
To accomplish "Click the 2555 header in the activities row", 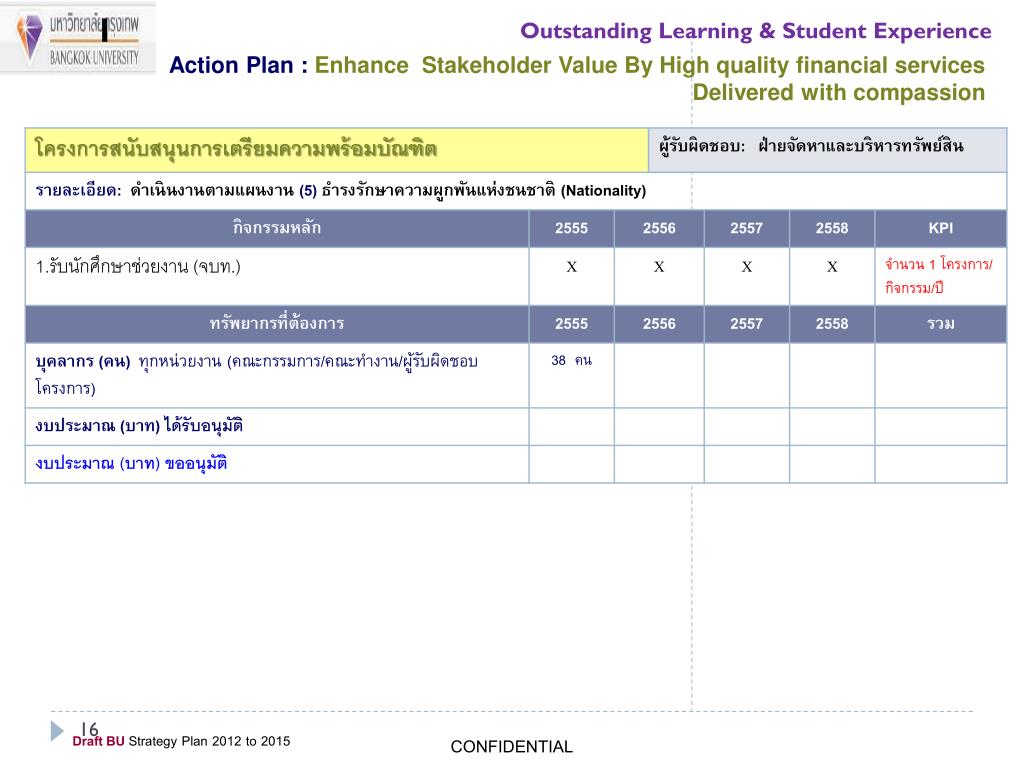I will [571, 228].
